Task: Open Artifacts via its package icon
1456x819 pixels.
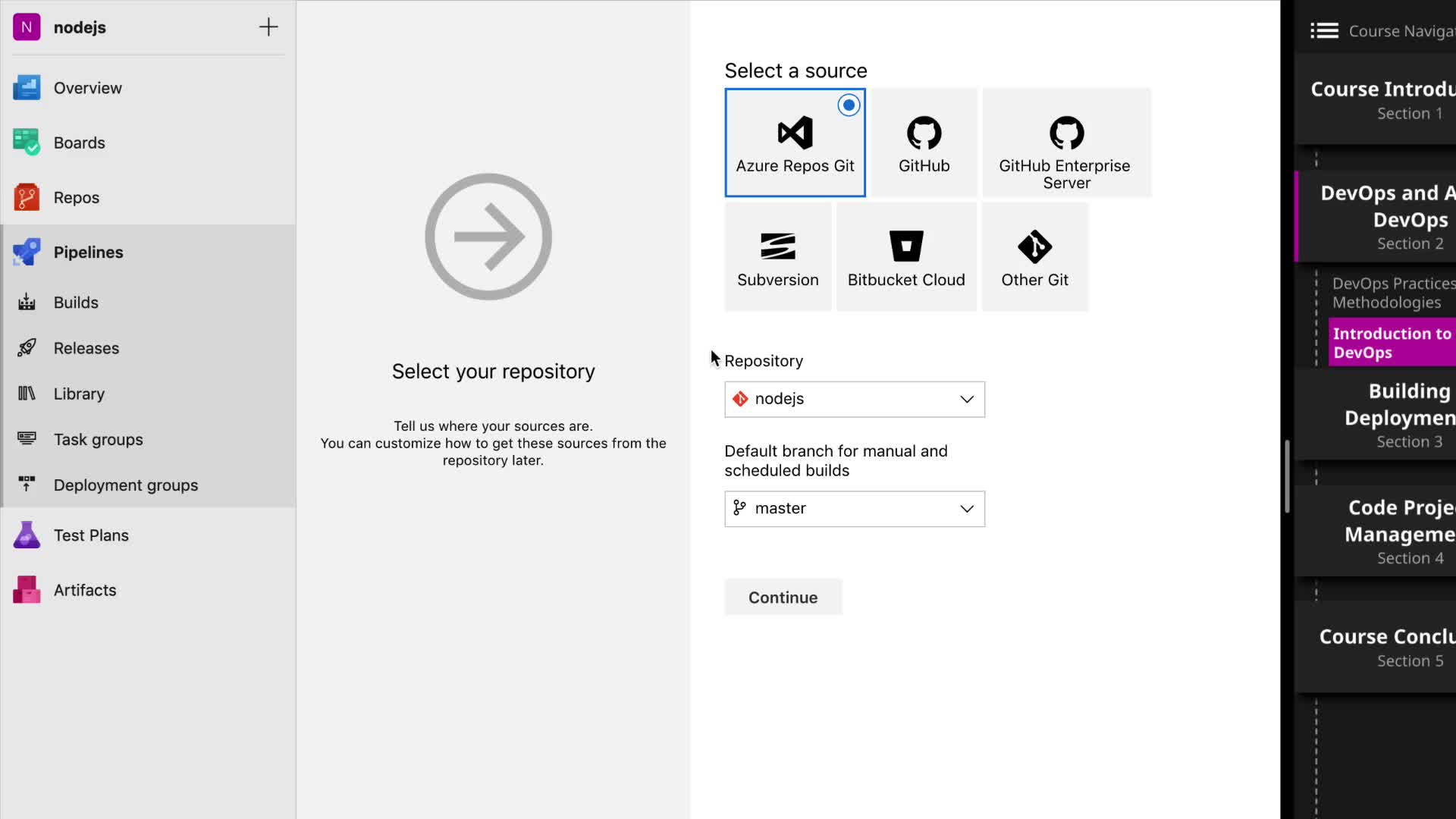Action: [x=27, y=590]
